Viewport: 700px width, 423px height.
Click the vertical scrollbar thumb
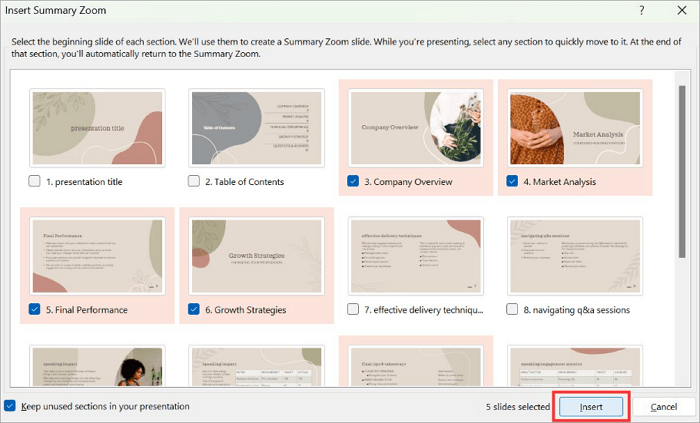(x=682, y=172)
